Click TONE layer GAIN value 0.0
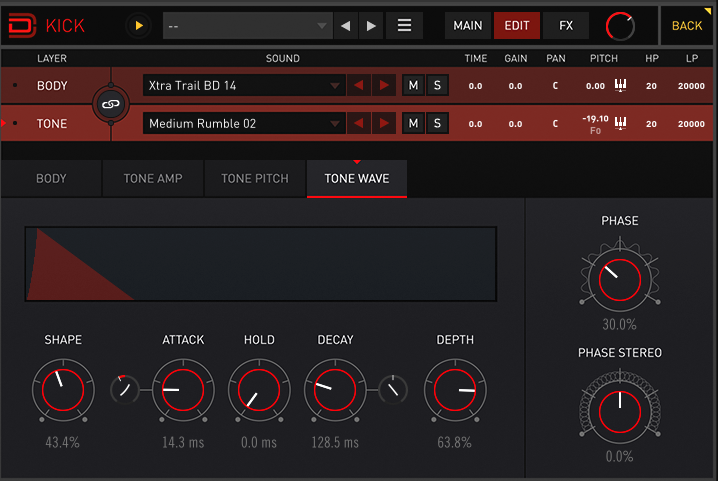 515,124
